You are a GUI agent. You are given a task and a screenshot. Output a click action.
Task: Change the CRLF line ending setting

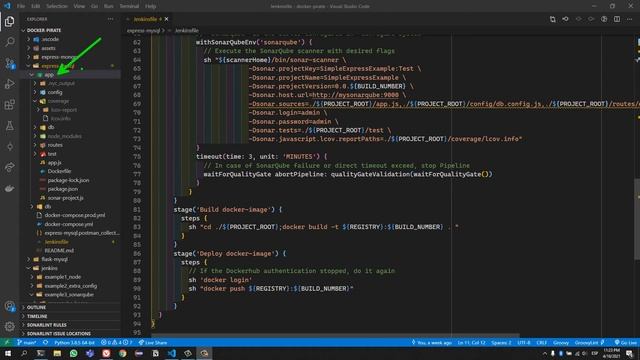[542, 342]
